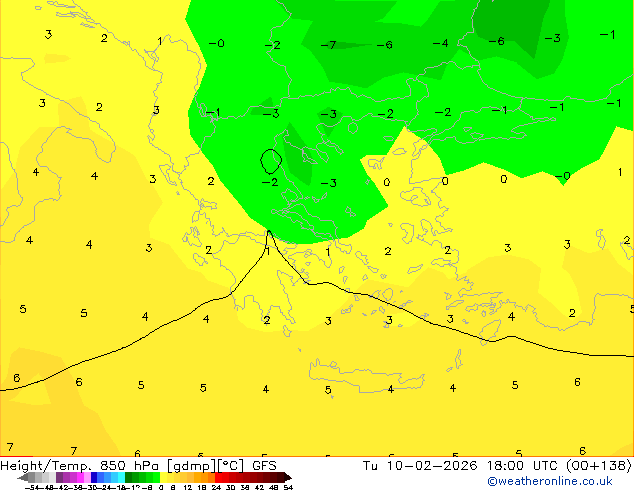Screen dimensions: 634x490
Task: Click the forecast date Tu 10-02-2026 18:00 UTC
Action: pyautogui.click(x=462, y=466)
